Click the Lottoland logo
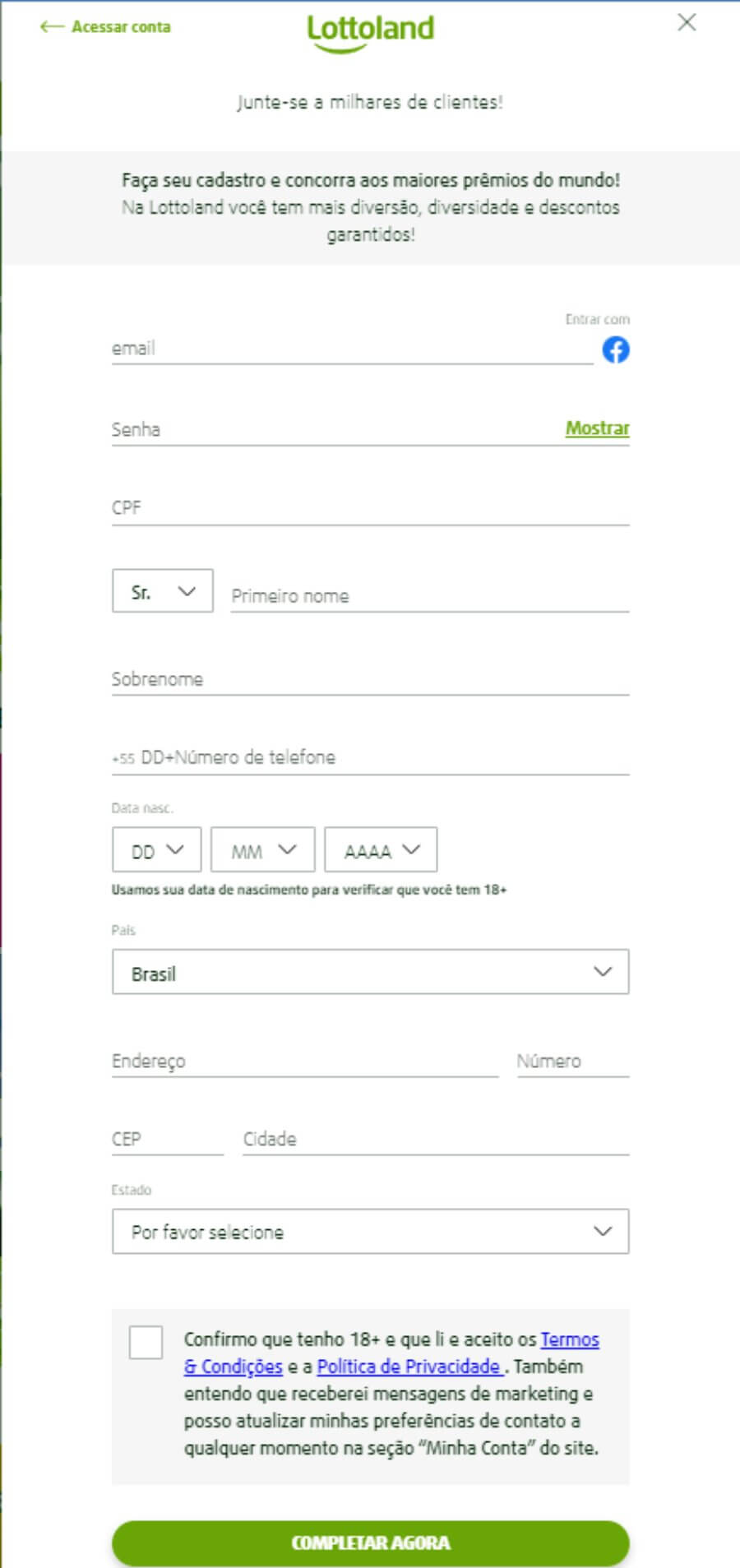This screenshot has width=740, height=1568. point(370,33)
